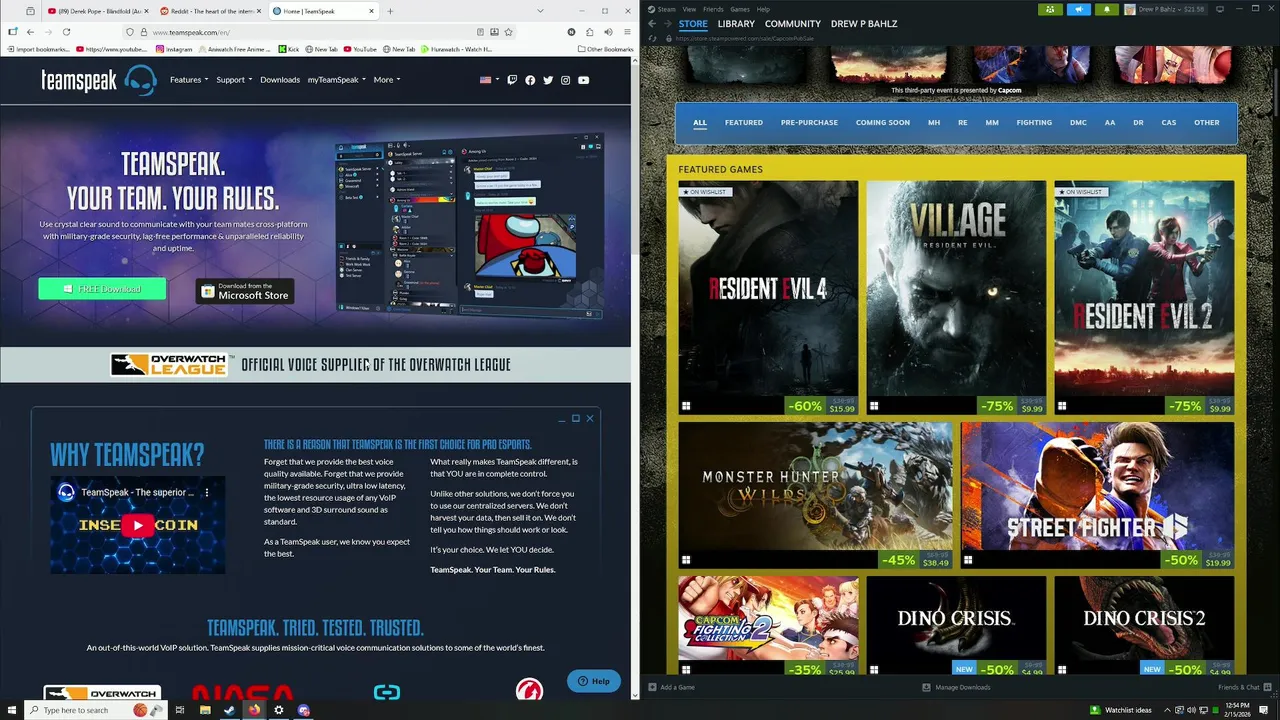Toggle reader view in the address bar
1280x720 pixels.
click(480, 32)
